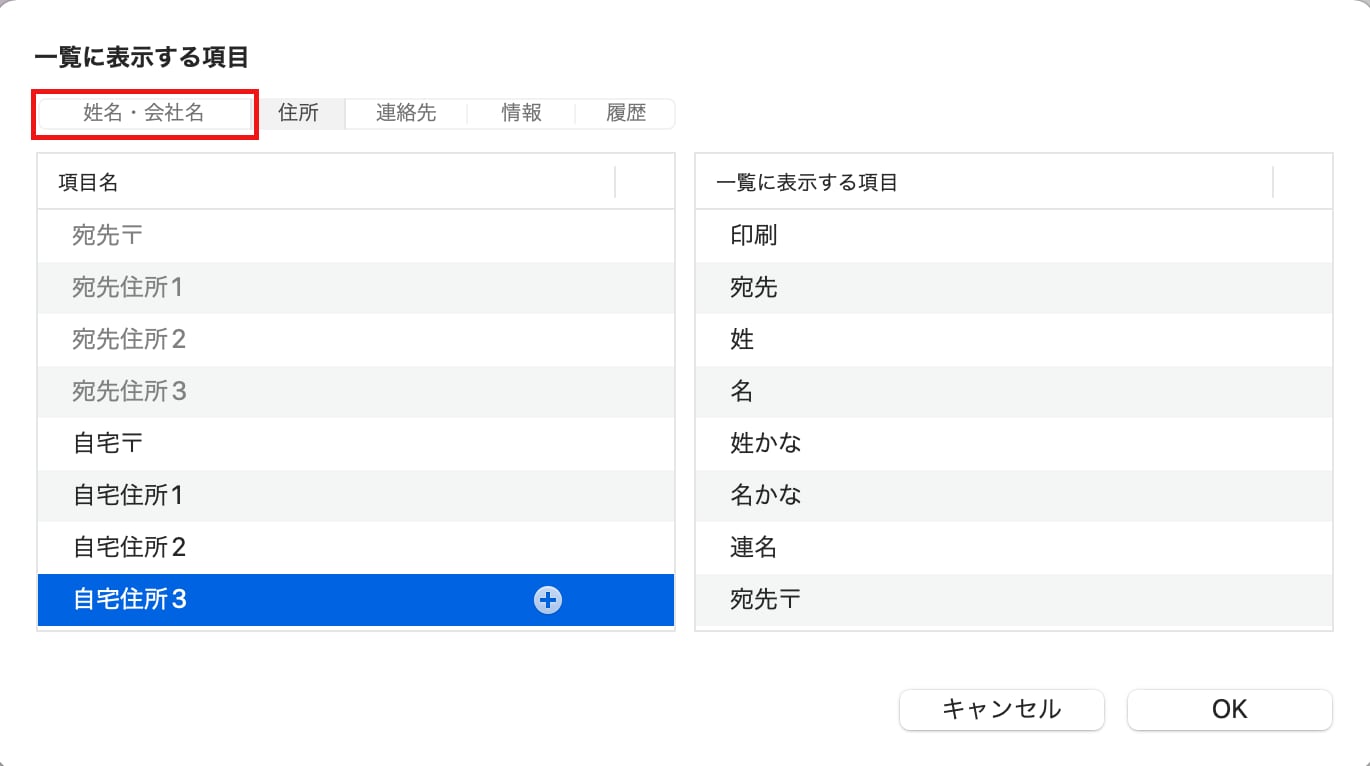Select 印刷 in displayed items list
This screenshot has height=766, width=1370.
click(1013, 236)
